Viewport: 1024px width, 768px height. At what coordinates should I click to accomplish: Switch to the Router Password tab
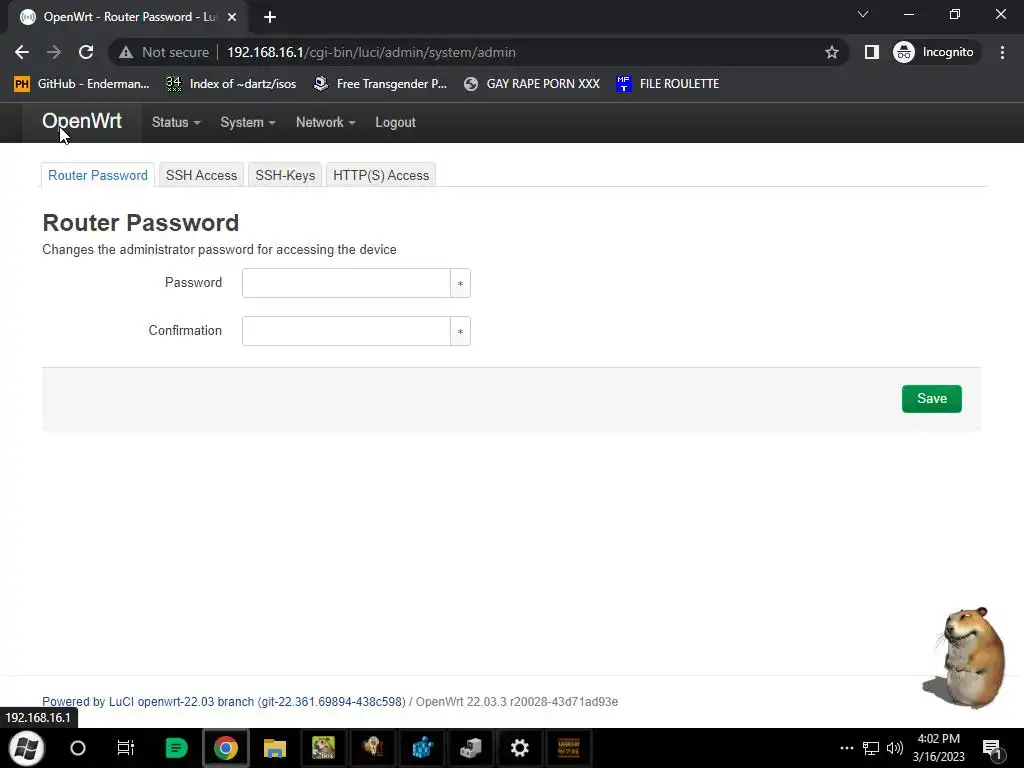pyautogui.click(x=98, y=175)
